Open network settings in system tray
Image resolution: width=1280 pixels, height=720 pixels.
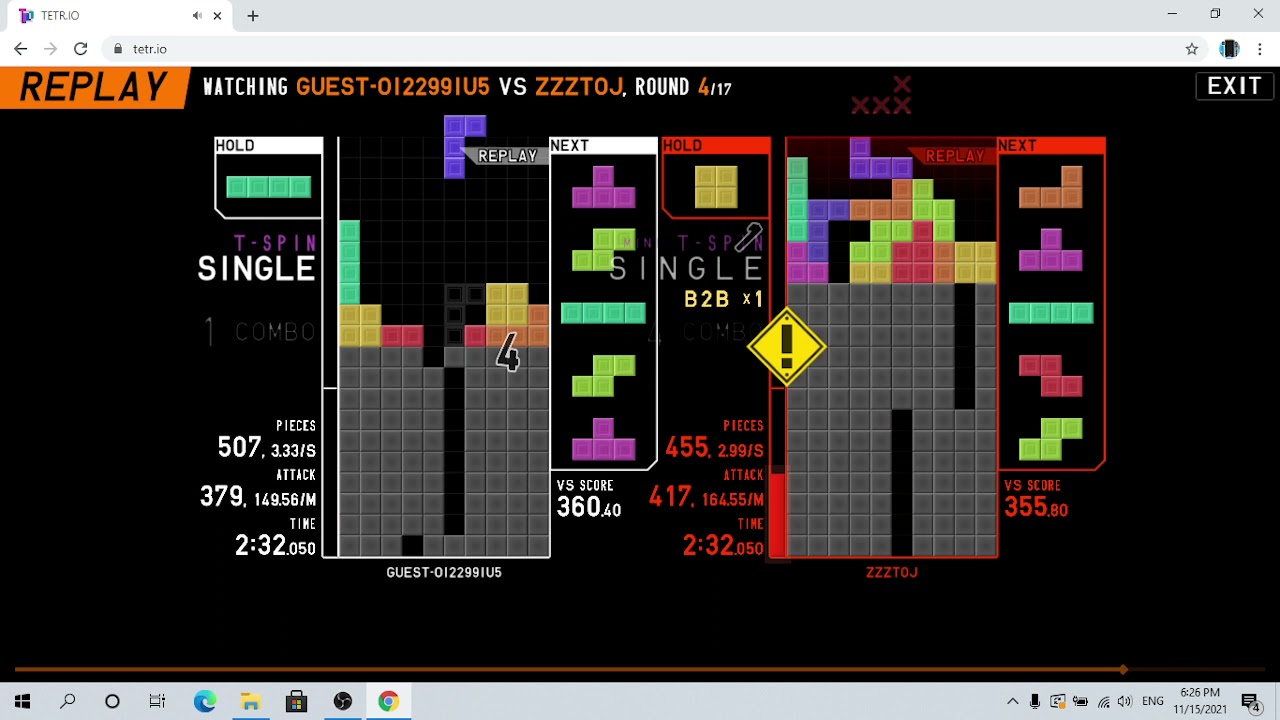(x=1103, y=701)
